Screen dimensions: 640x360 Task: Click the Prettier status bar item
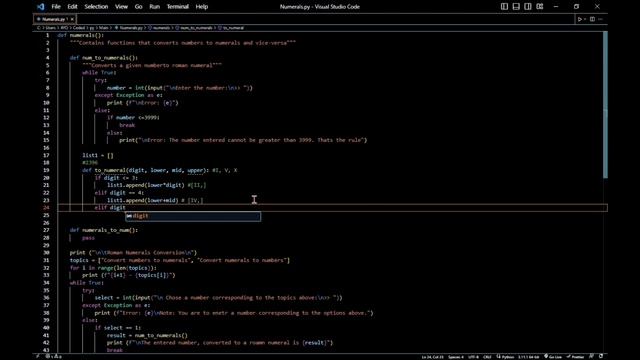pos(576,357)
